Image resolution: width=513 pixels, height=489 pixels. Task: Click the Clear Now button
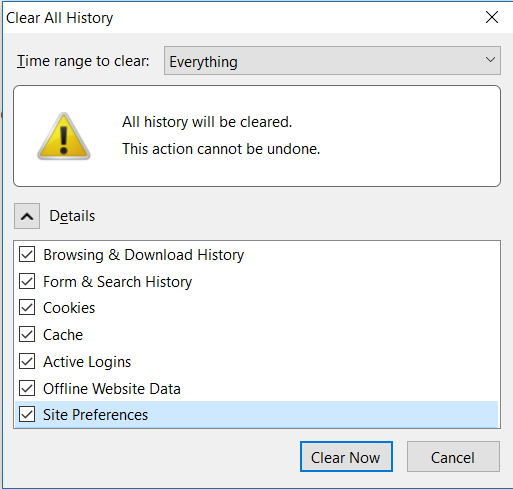(346, 457)
